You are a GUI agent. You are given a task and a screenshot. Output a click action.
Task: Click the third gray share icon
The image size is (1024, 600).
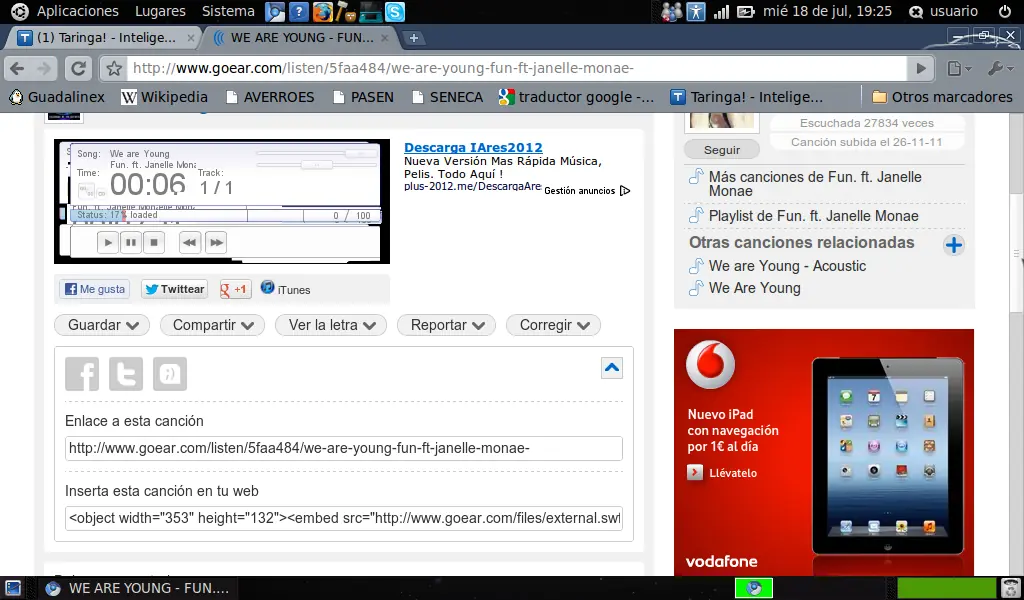170,373
